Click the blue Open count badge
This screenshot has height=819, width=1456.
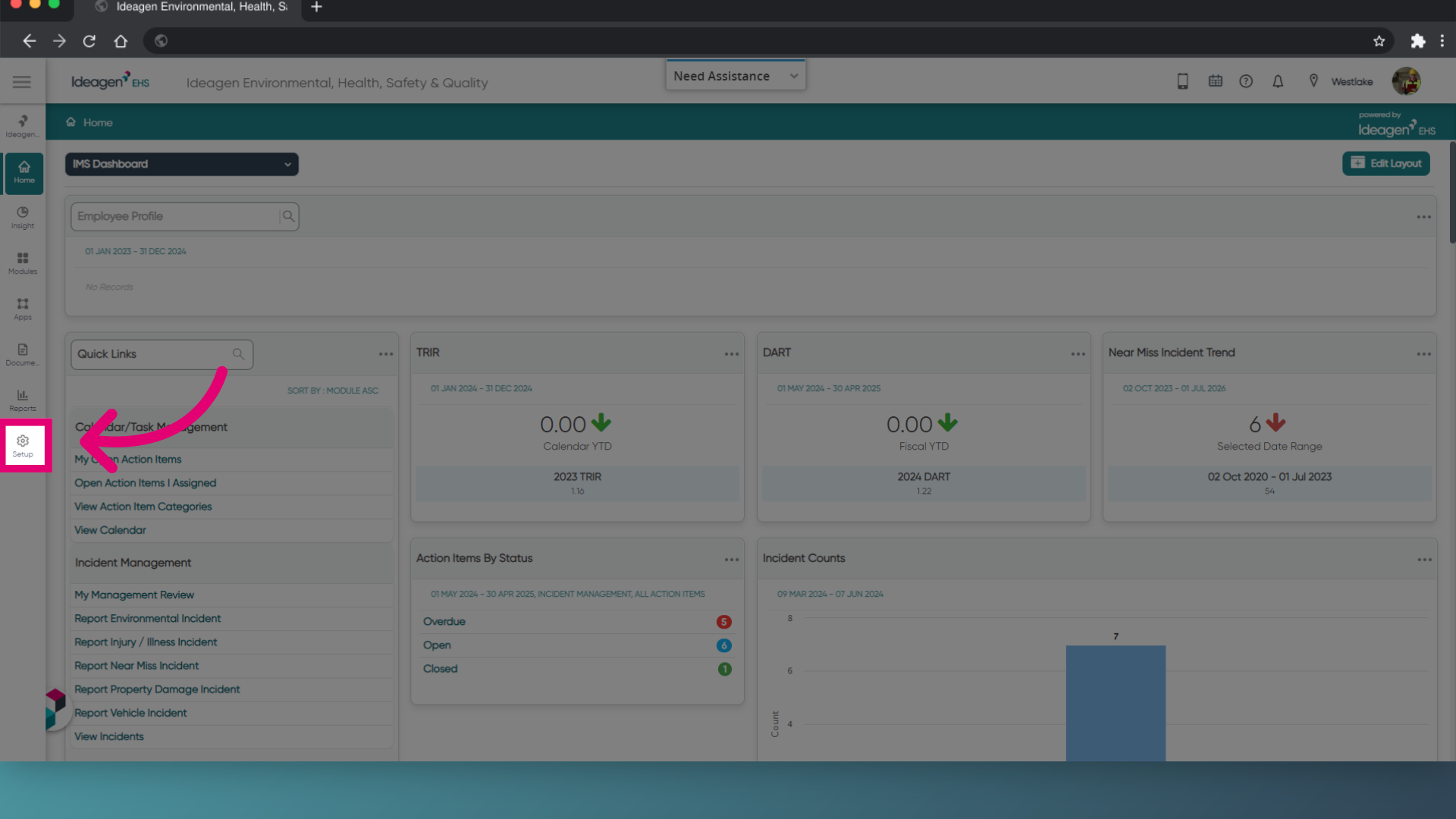[x=723, y=645]
